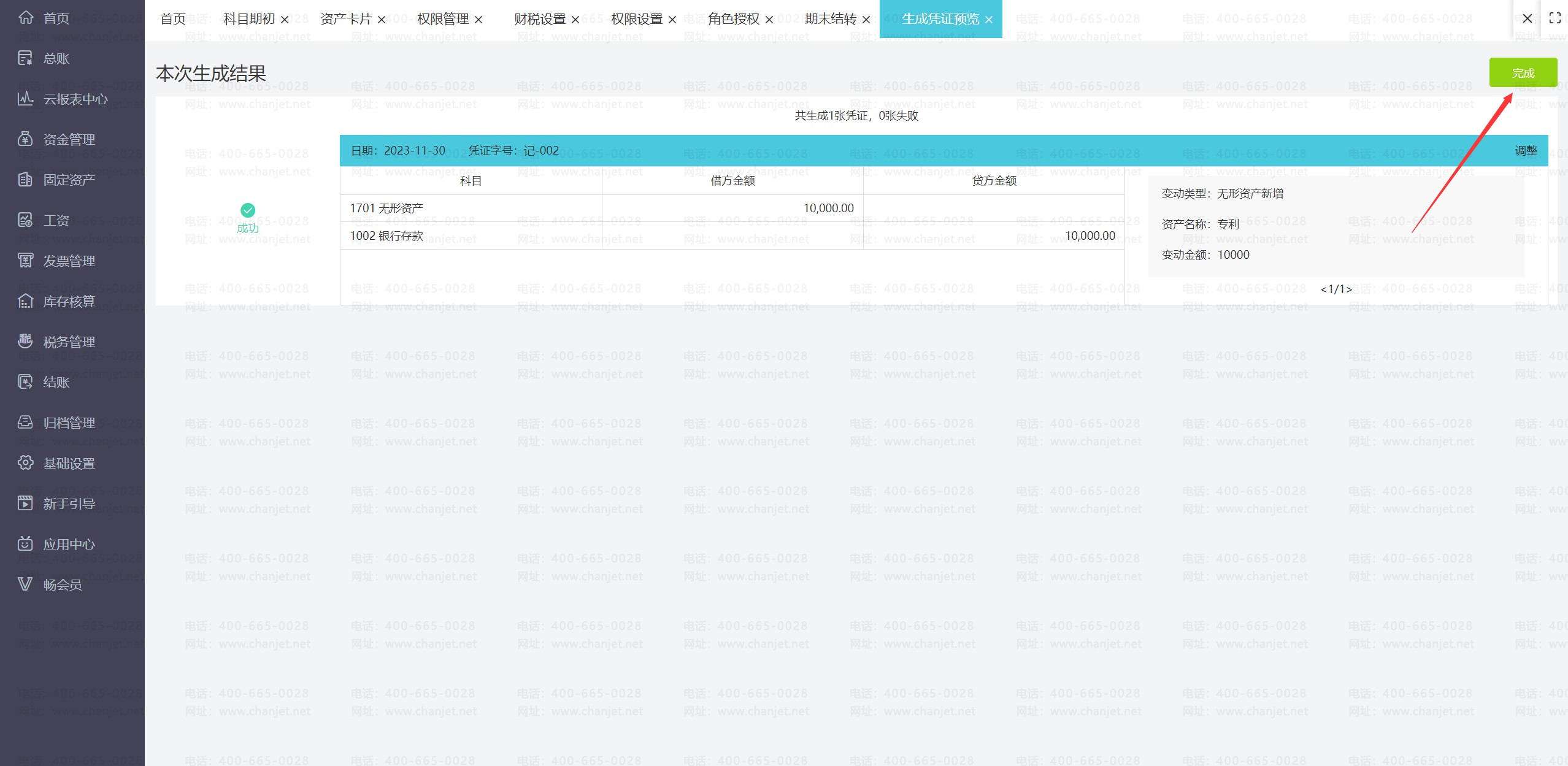Go to previous voucher page arrow

(x=1323, y=289)
